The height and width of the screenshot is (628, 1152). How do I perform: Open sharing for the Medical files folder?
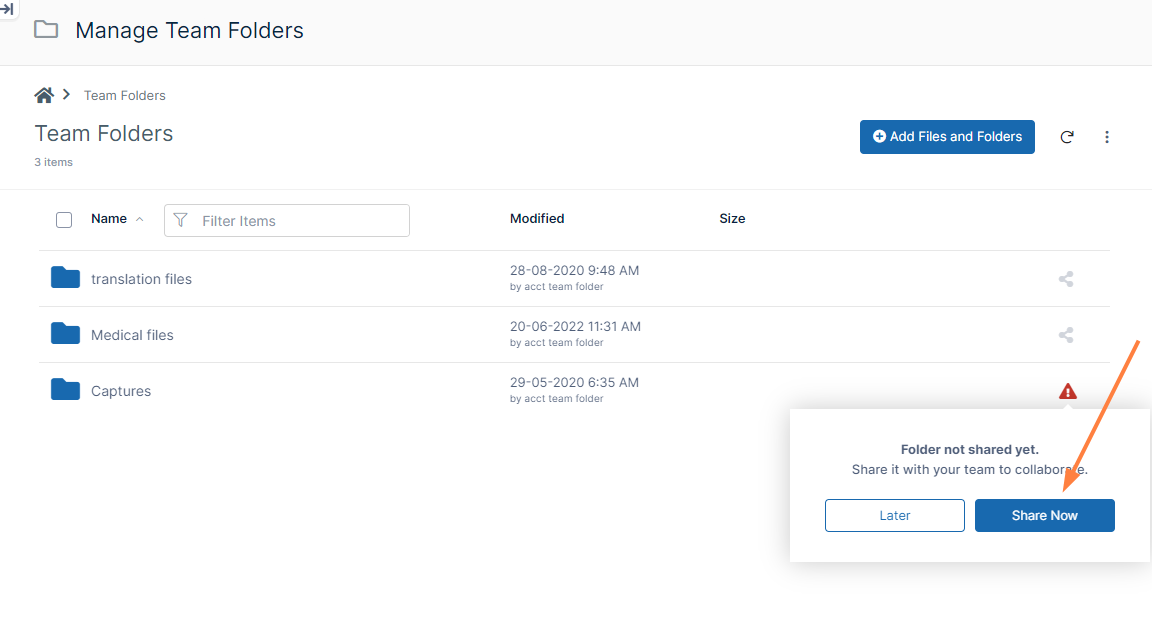coord(1065,335)
